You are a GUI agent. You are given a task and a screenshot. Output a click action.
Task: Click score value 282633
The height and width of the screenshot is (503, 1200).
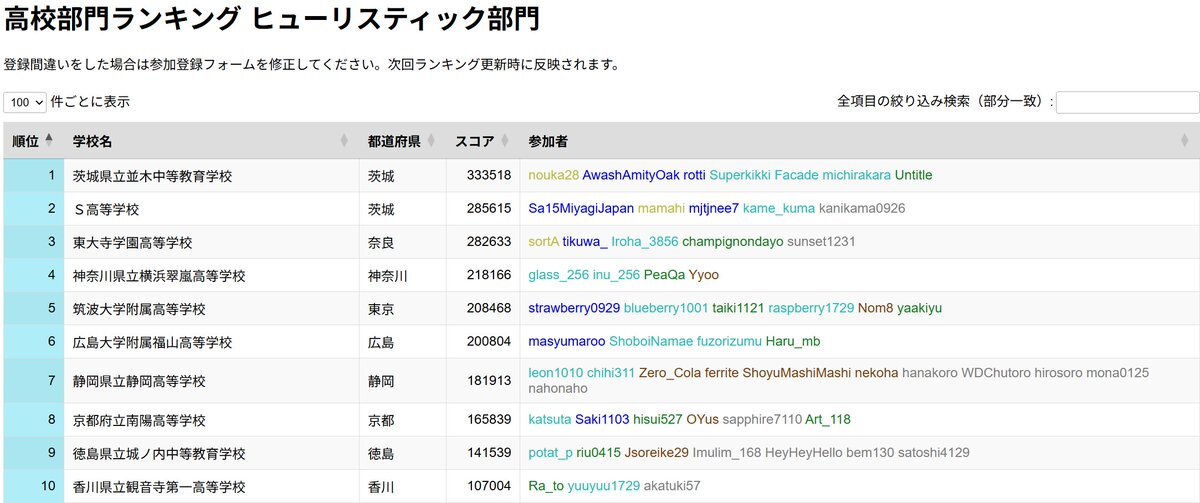489,242
